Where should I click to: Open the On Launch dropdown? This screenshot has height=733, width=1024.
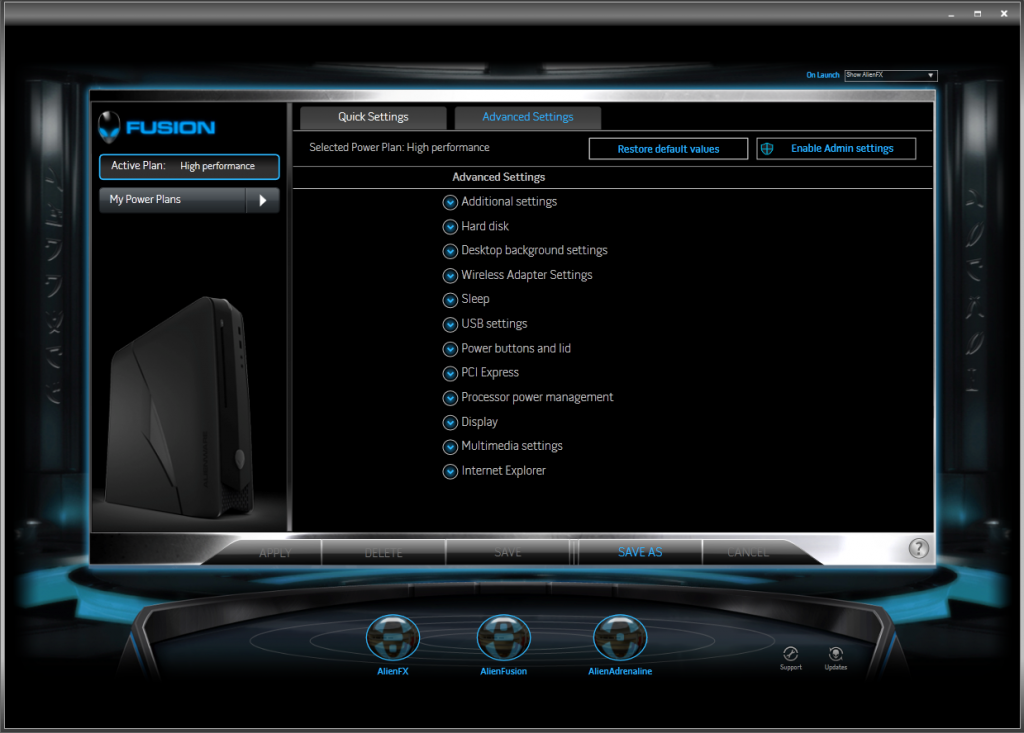point(890,75)
